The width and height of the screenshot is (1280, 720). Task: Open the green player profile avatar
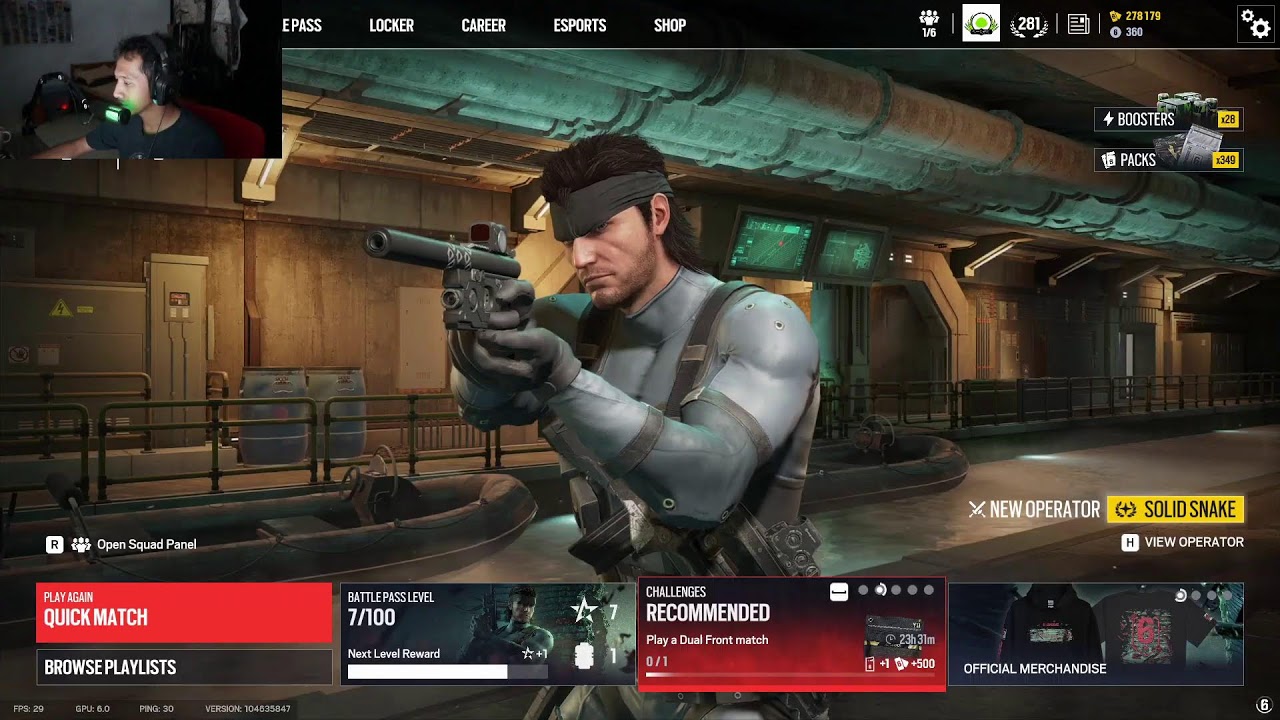981,23
